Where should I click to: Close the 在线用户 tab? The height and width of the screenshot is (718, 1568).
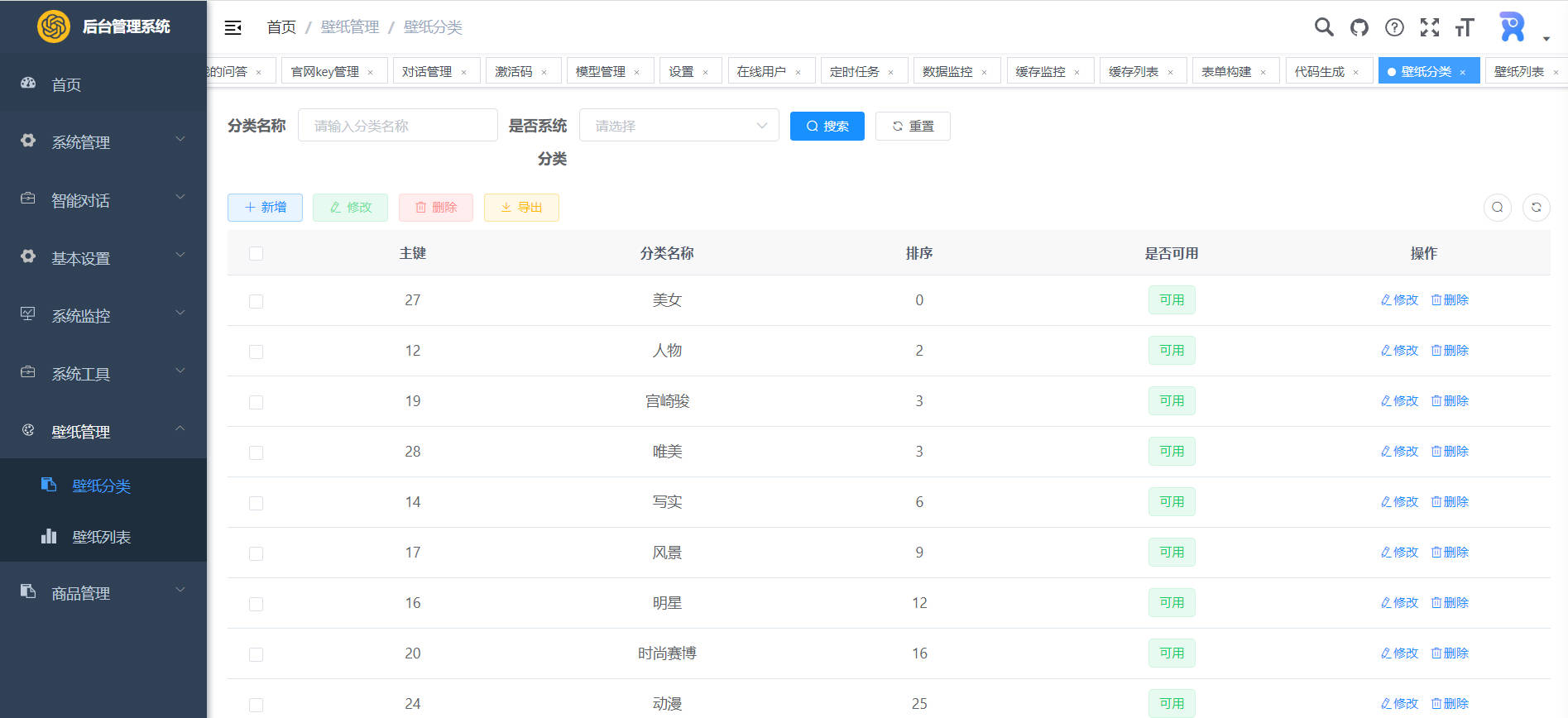point(798,72)
